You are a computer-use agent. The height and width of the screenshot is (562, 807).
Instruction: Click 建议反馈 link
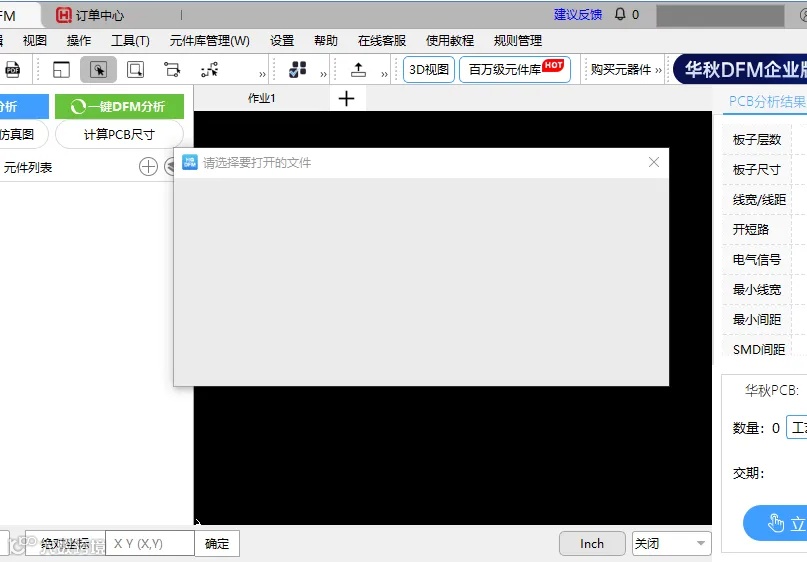(578, 14)
